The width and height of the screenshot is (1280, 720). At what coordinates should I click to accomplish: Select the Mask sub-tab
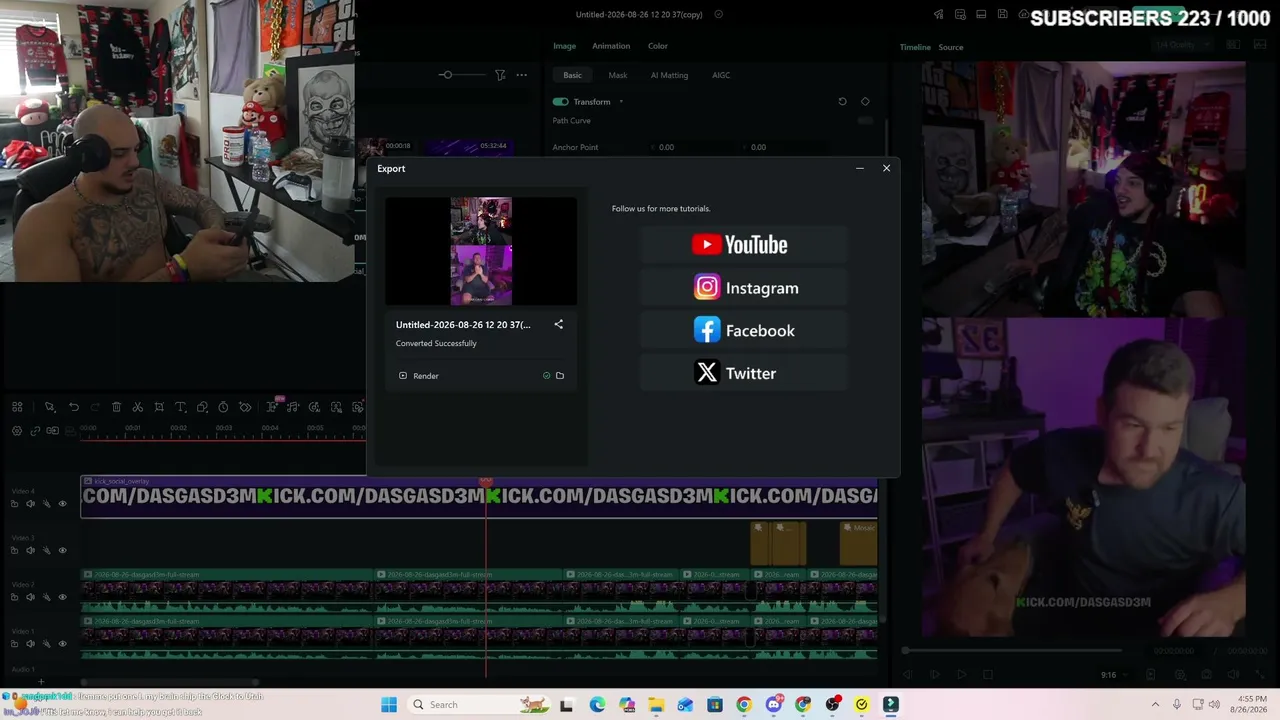tap(618, 75)
